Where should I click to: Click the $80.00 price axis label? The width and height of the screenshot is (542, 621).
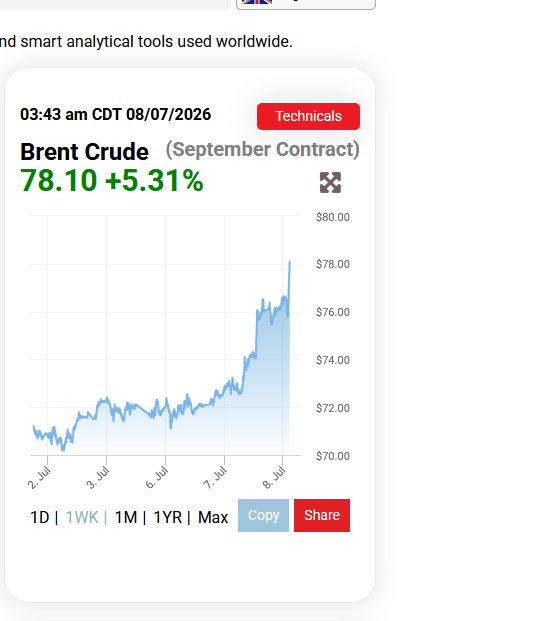333,217
